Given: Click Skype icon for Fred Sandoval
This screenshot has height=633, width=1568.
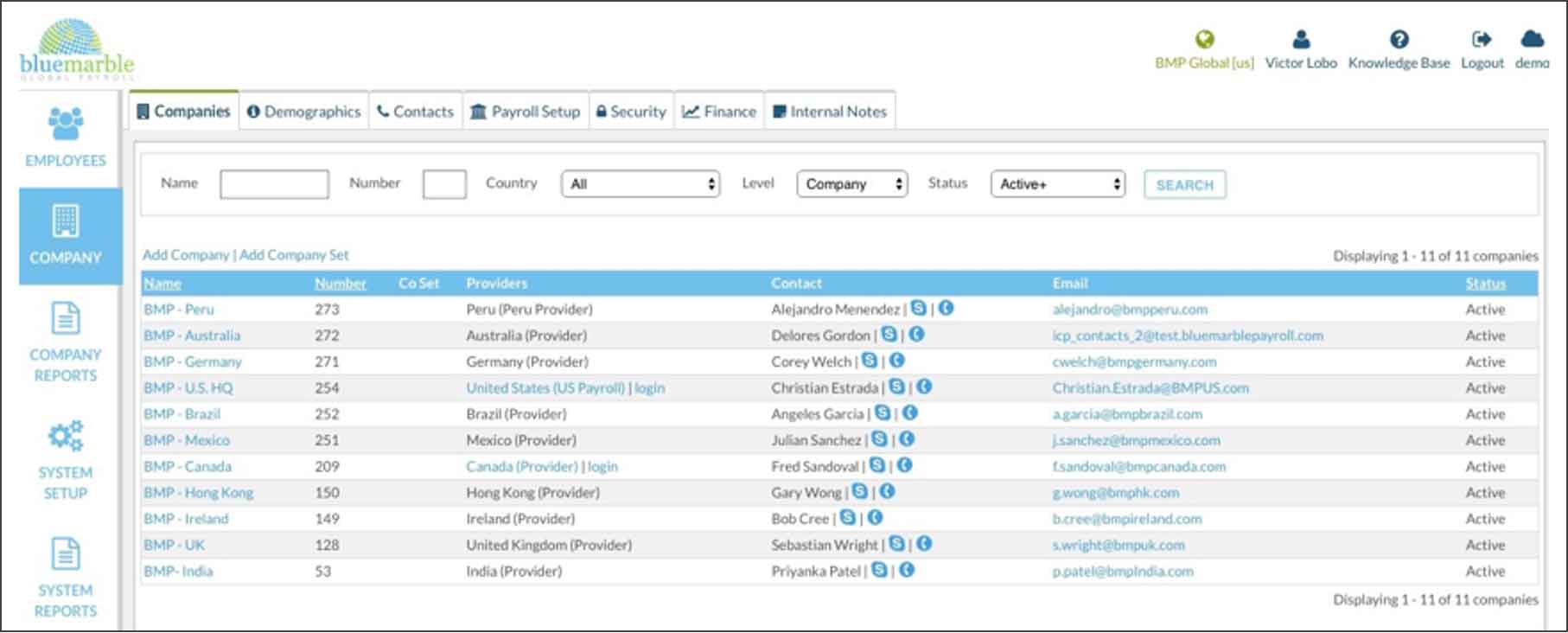Looking at the screenshot, I should click(876, 465).
